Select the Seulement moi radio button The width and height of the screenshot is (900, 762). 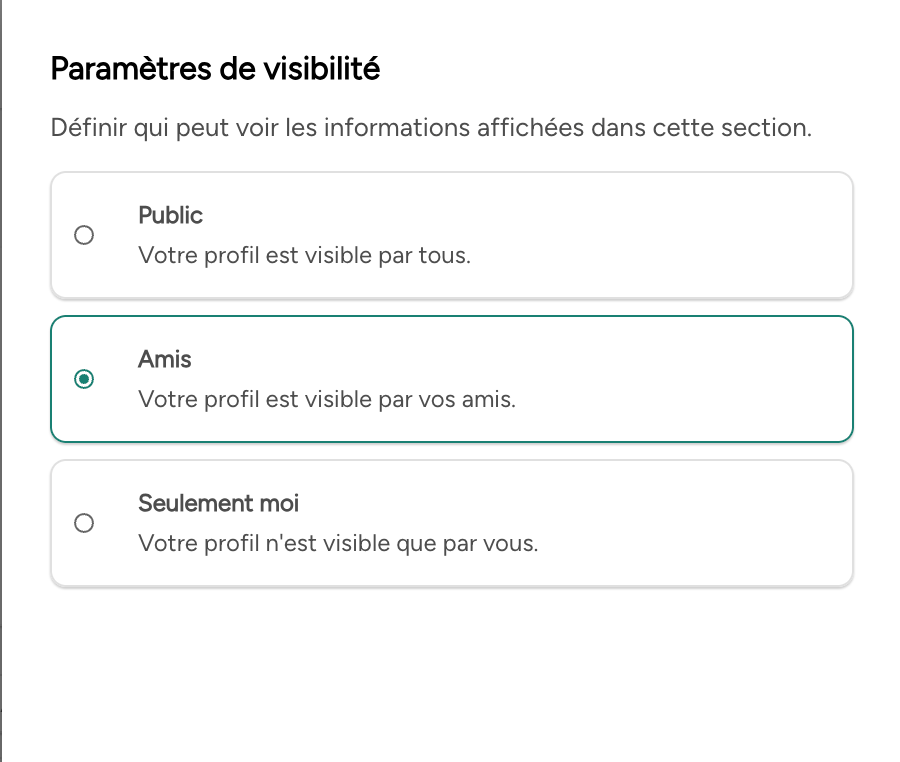click(85, 523)
